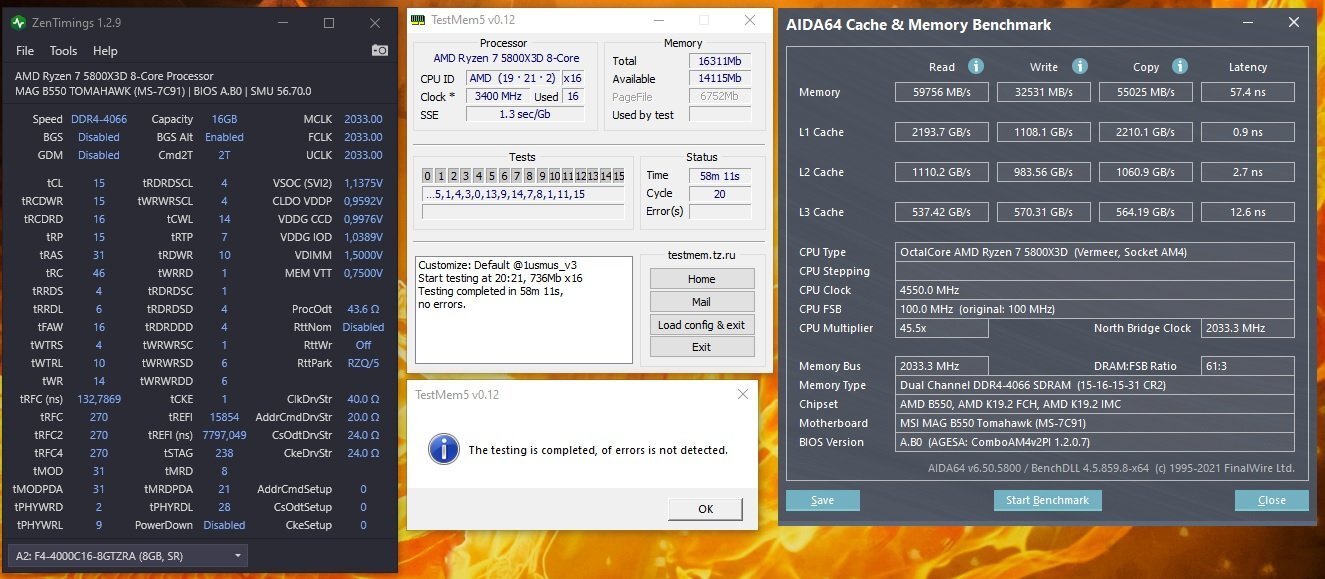
Task: Click the VDIMM value 1,5000V
Action: click(x=363, y=255)
